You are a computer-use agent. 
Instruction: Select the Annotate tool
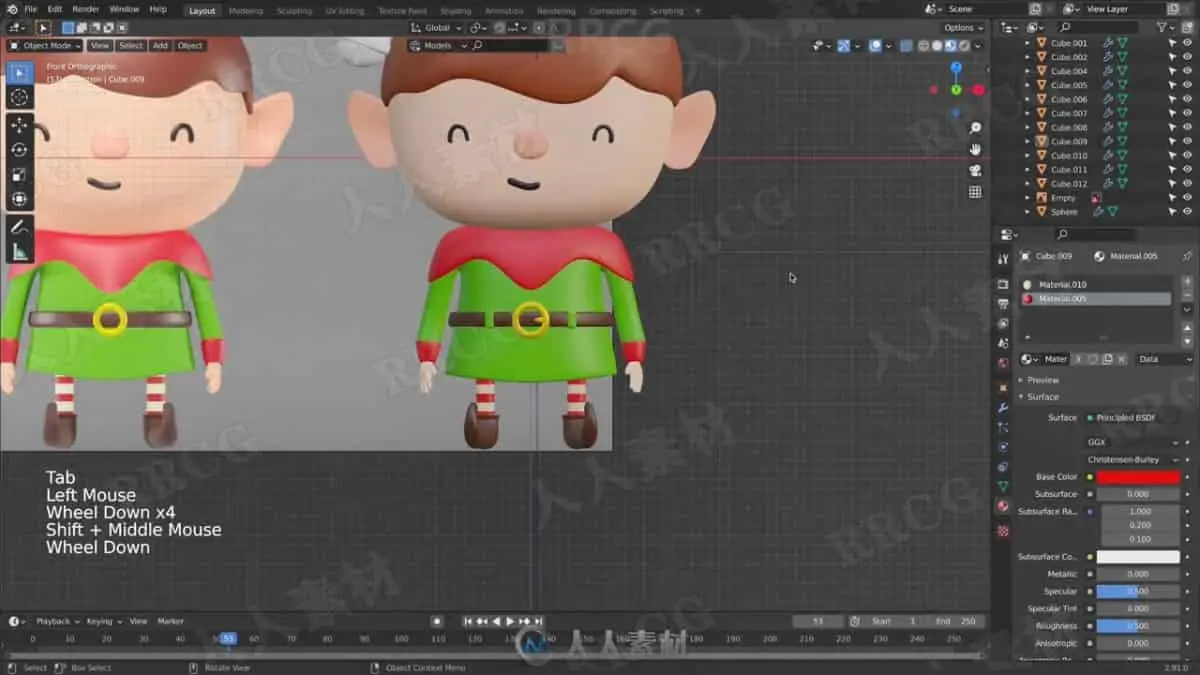(x=19, y=227)
